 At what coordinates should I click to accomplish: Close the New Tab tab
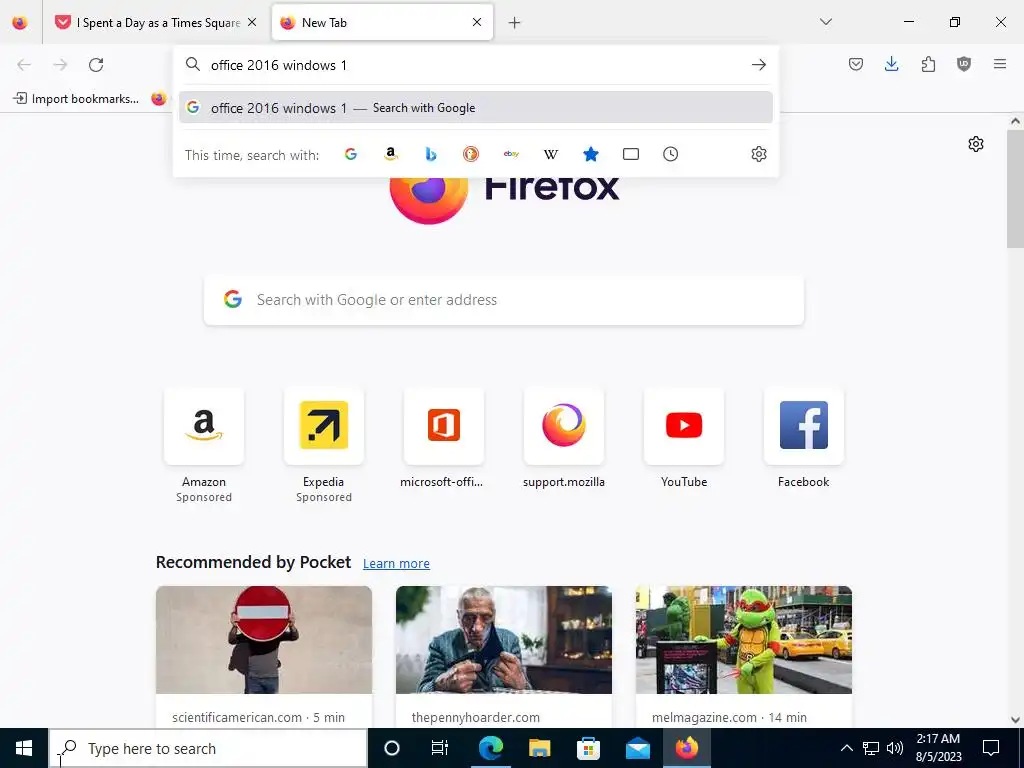point(477,22)
